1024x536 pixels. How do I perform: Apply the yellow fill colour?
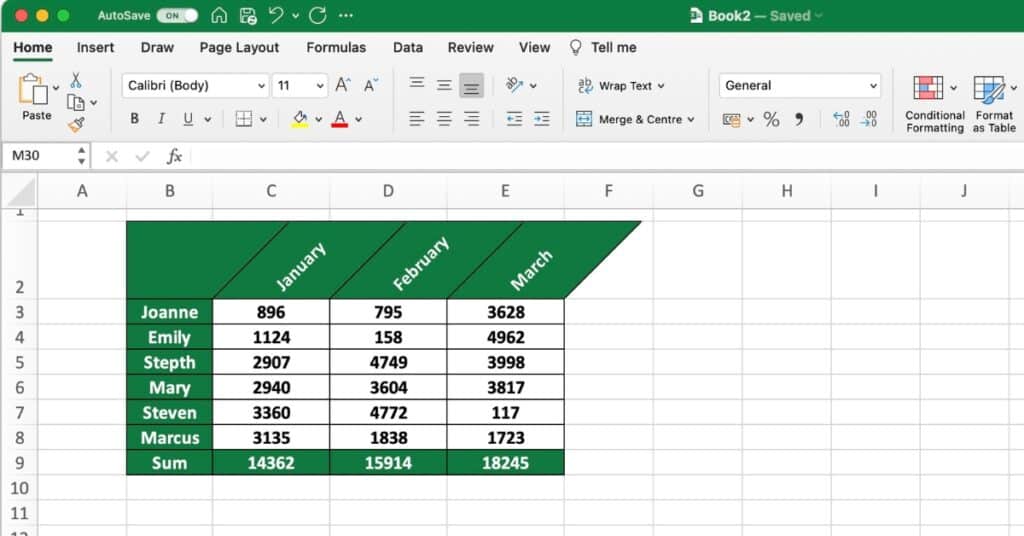click(x=300, y=119)
